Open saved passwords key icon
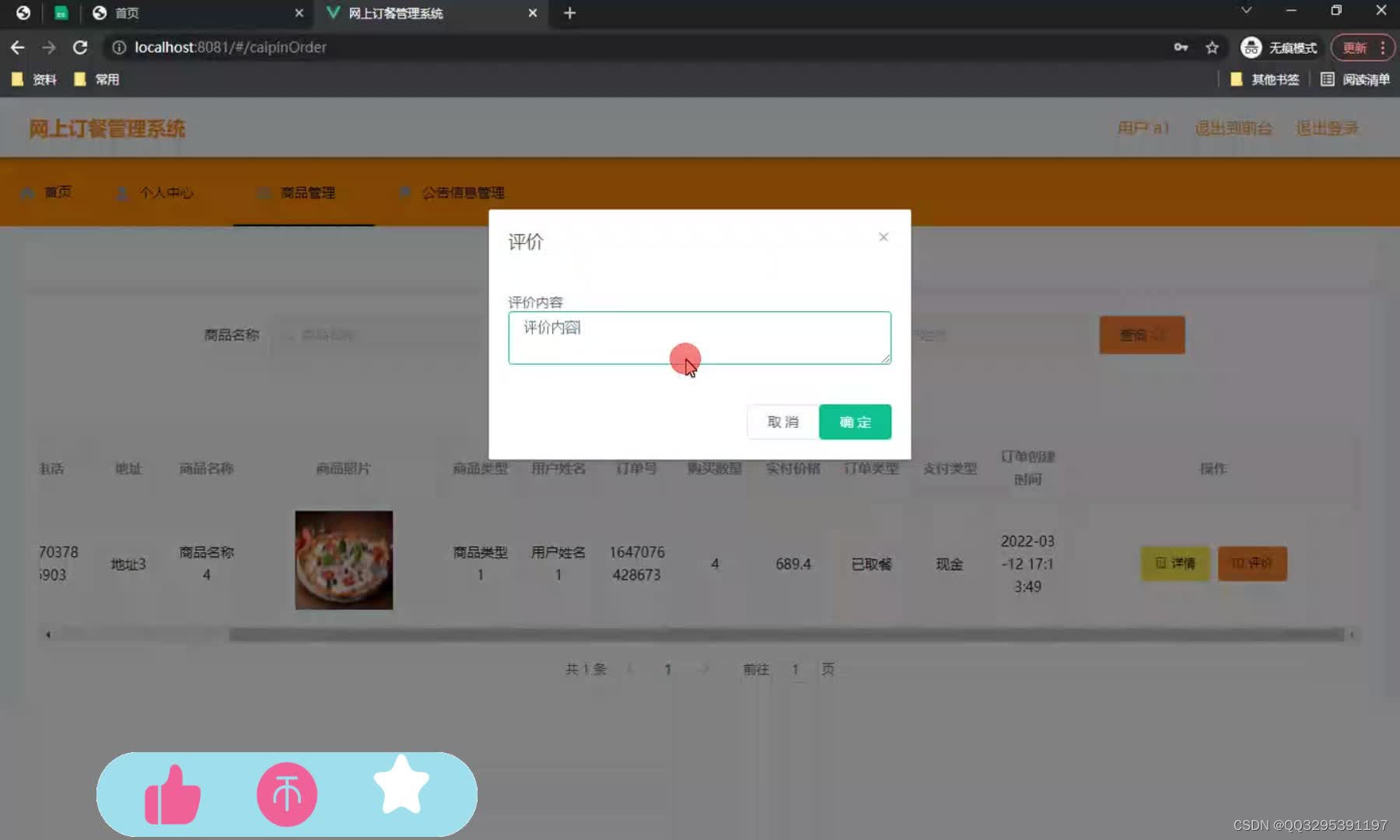Screen dimensions: 1400x840 coord(1181,47)
